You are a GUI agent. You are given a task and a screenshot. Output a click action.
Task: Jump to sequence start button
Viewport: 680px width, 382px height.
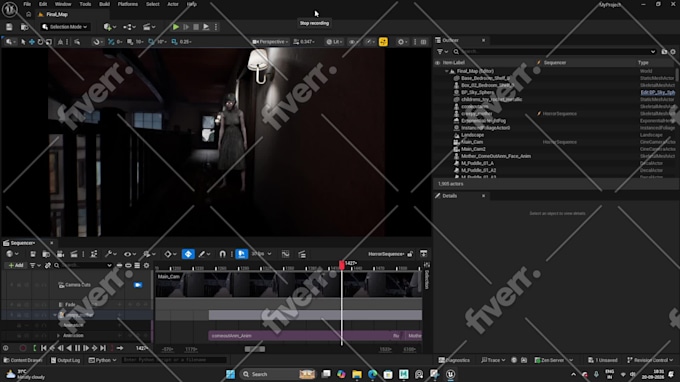coord(43,348)
